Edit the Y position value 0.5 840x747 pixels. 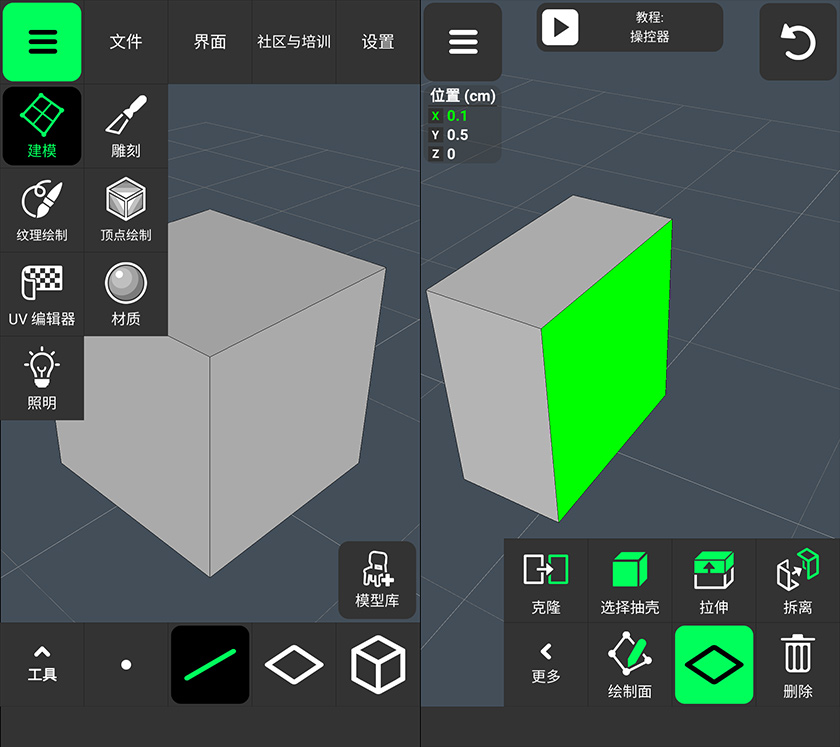click(457, 135)
